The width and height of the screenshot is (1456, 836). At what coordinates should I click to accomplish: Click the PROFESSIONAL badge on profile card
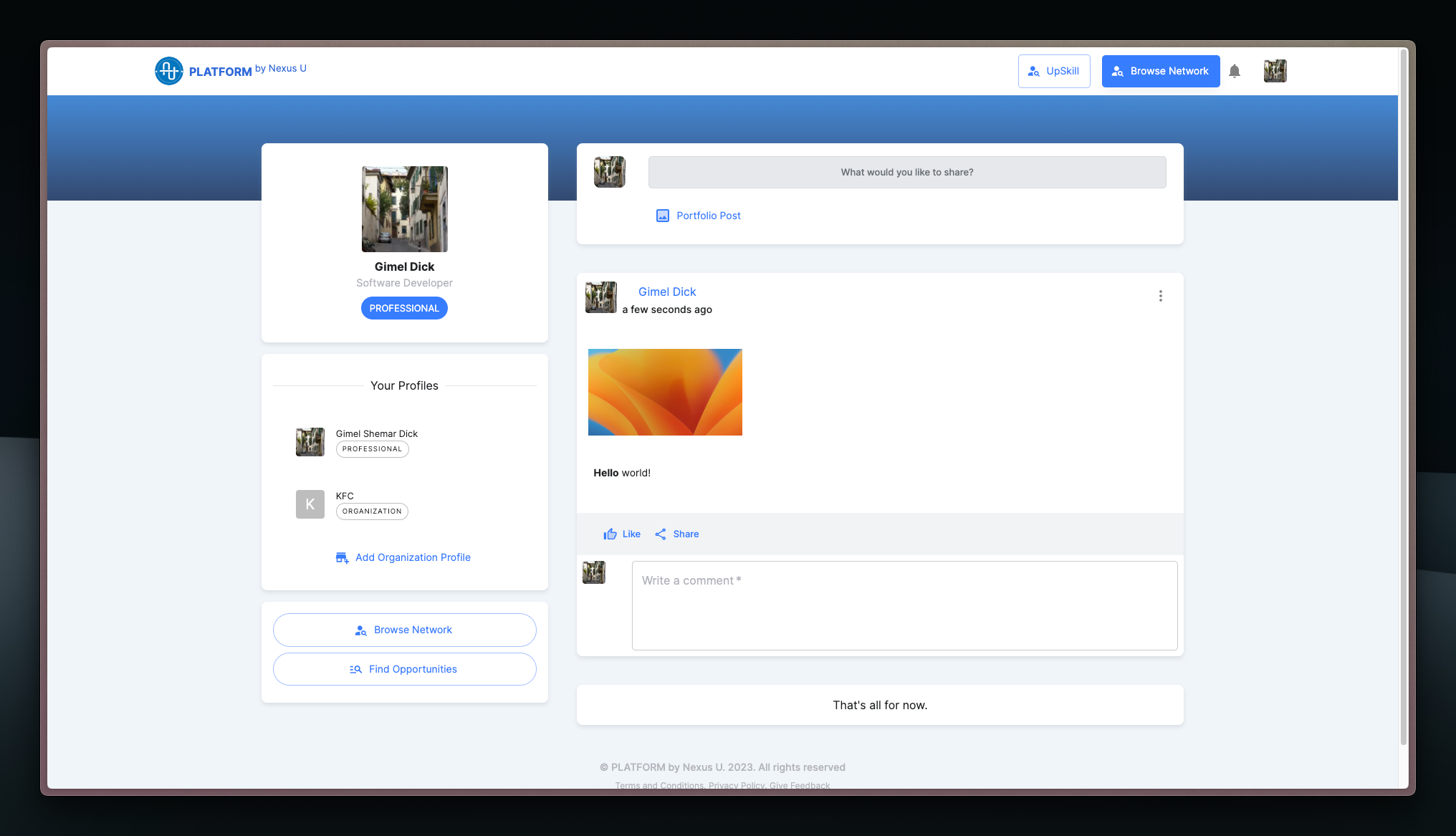[404, 308]
